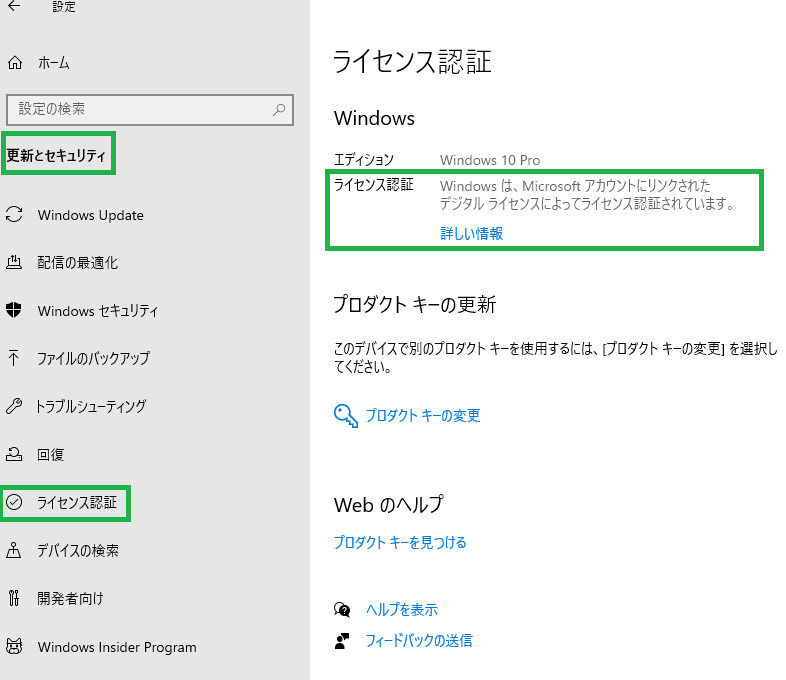Click the back arrow icon

pyautogui.click(x=14, y=6)
